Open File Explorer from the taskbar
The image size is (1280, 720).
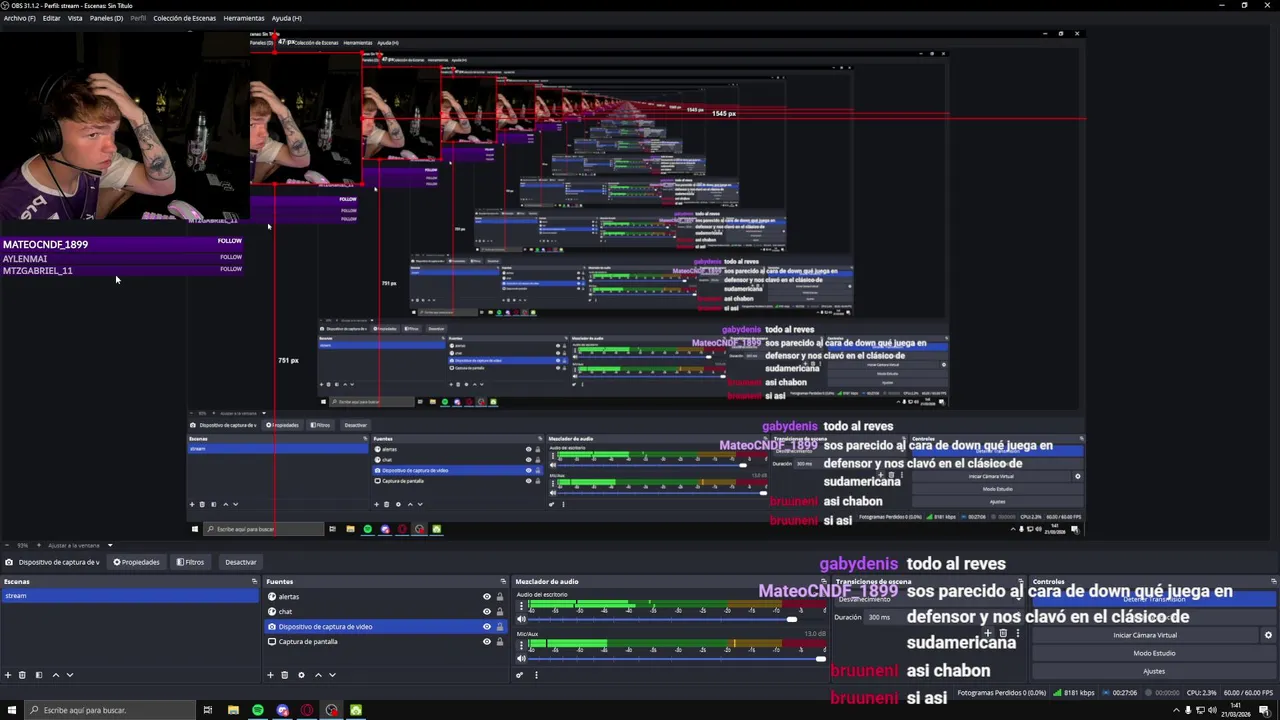[233, 710]
